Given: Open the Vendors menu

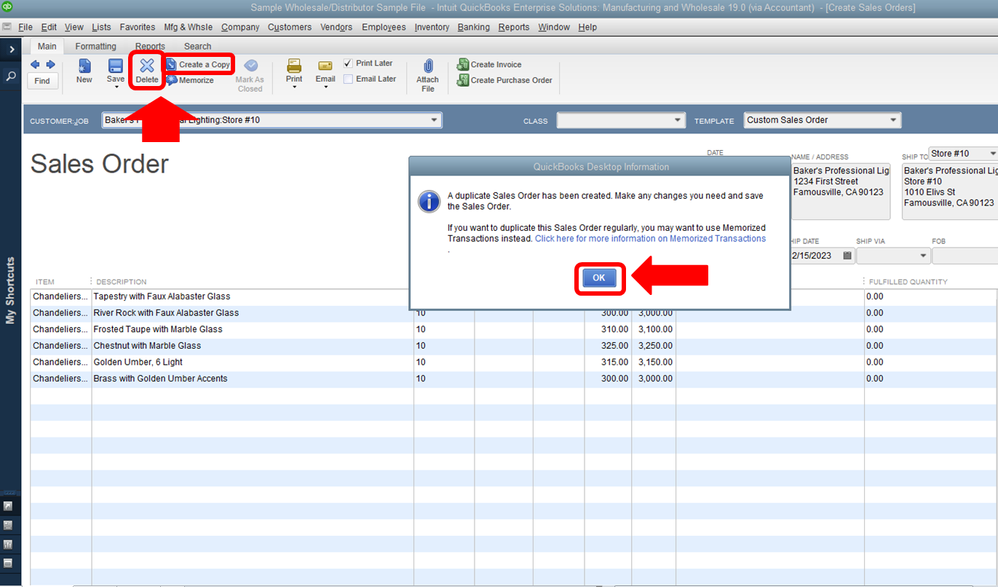Looking at the screenshot, I should pos(336,27).
